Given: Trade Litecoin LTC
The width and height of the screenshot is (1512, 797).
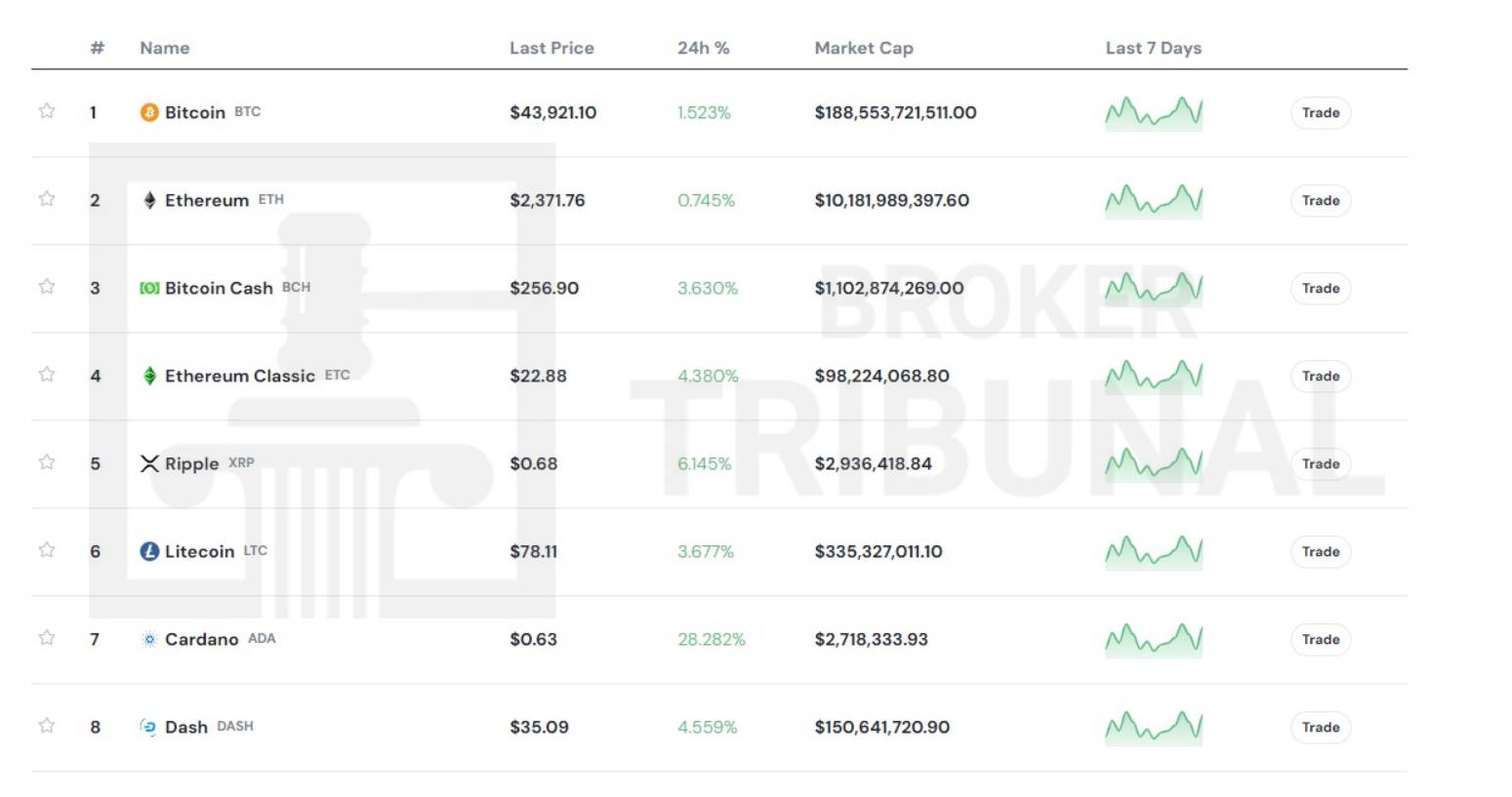Looking at the screenshot, I should (x=1321, y=551).
